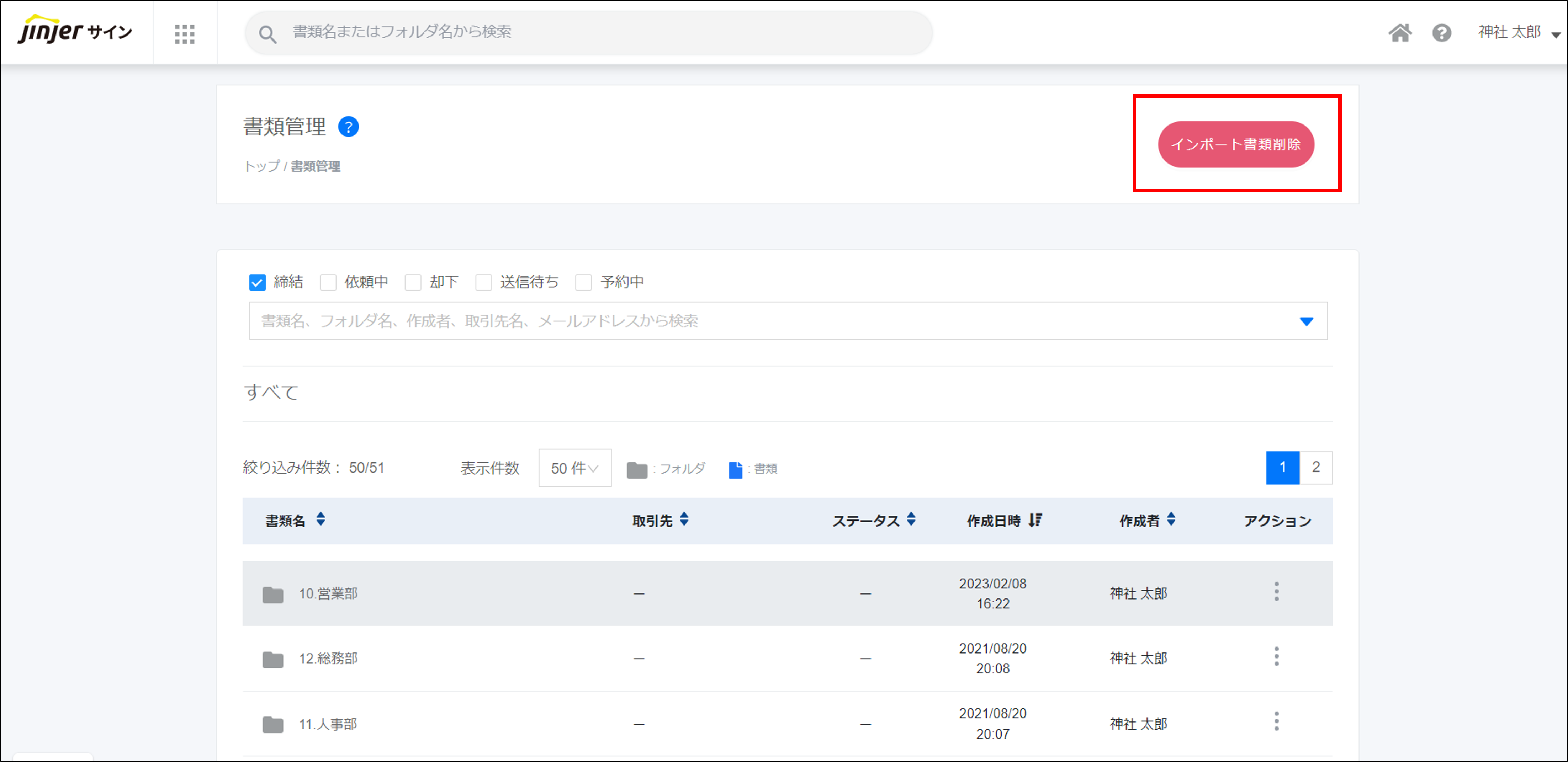Image resolution: width=1568 pixels, height=762 pixels.
Task: Open action menu for 10.営業部 row
Action: click(1276, 592)
